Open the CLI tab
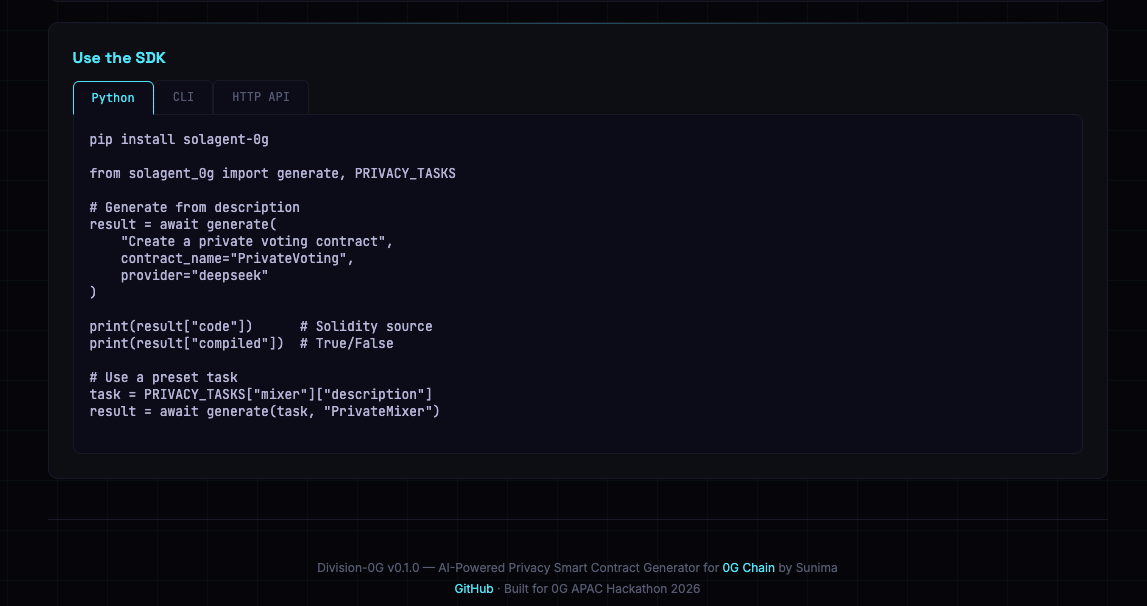 (x=183, y=98)
